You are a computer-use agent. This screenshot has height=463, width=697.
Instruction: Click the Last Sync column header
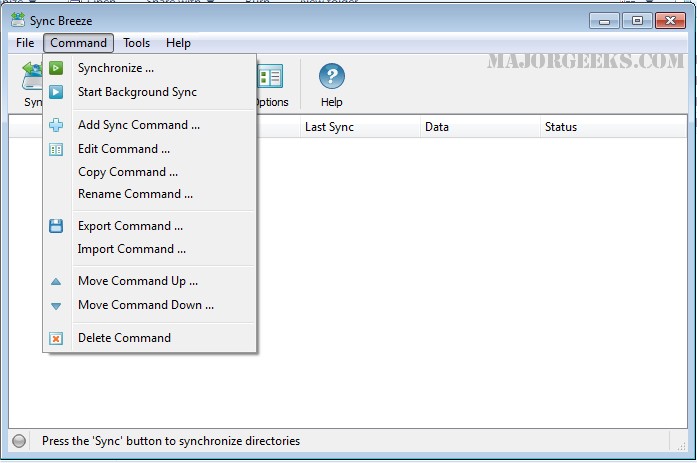click(x=360, y=127)
